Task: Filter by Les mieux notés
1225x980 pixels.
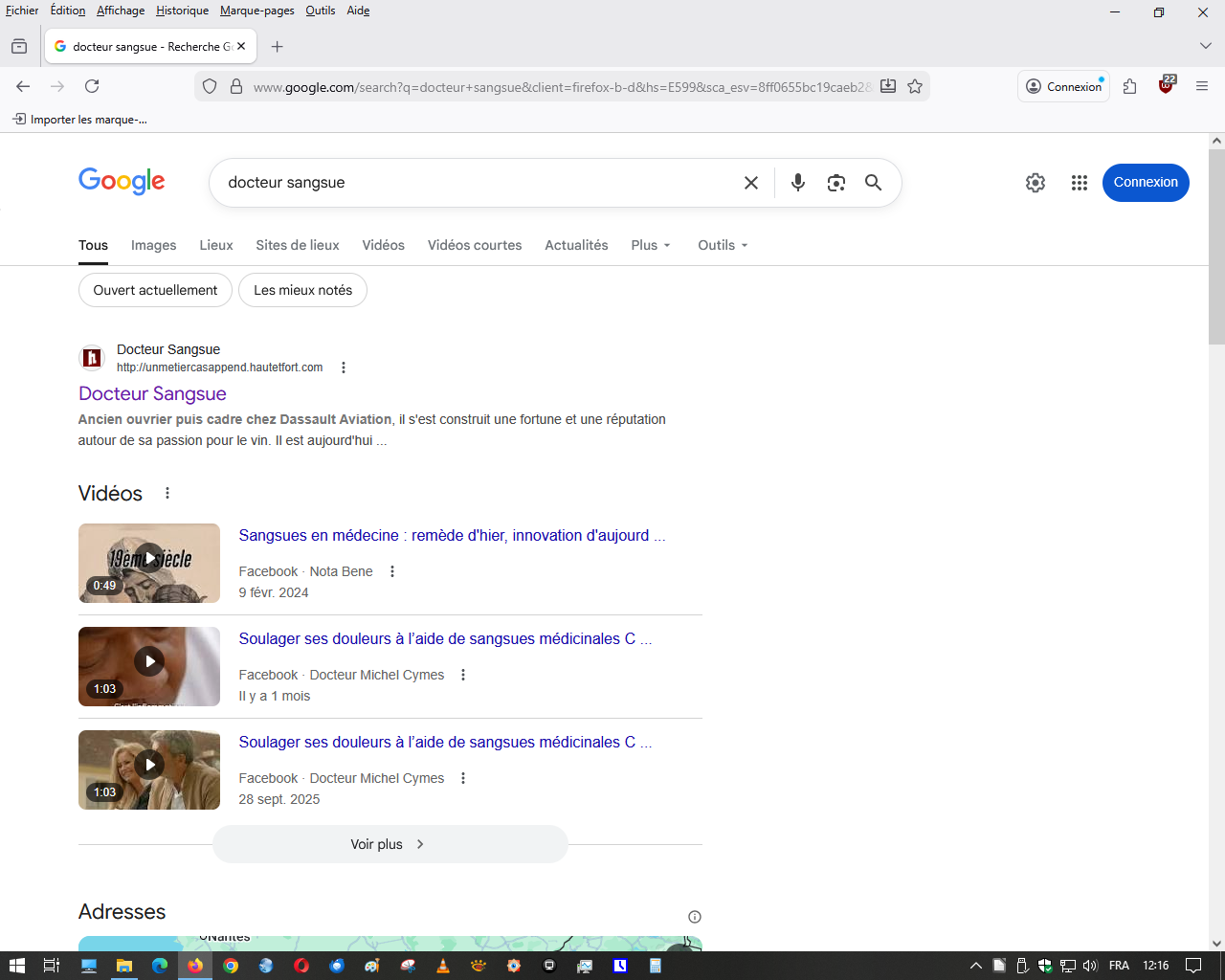Action: [x=302, y=290]
